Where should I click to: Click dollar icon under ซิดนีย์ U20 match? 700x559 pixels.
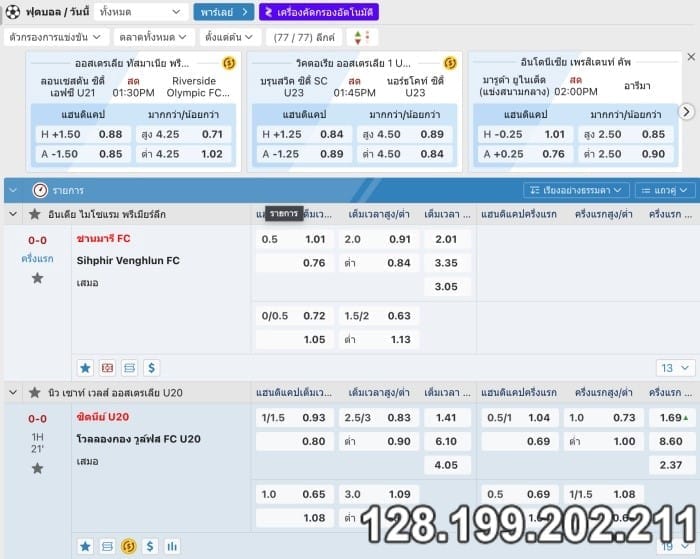(x=150, y=546)
